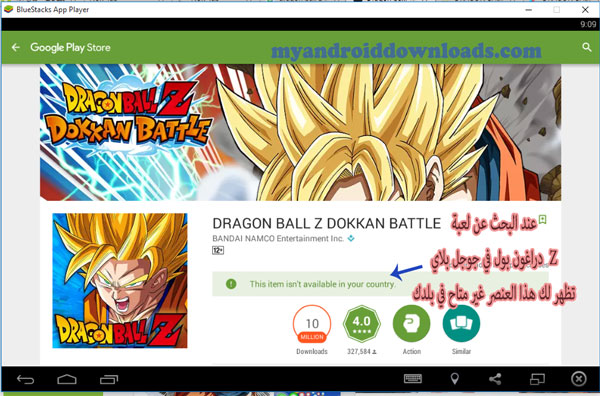
Task: Close the BlueStacks App Player window
Action: tap(585, 10)
